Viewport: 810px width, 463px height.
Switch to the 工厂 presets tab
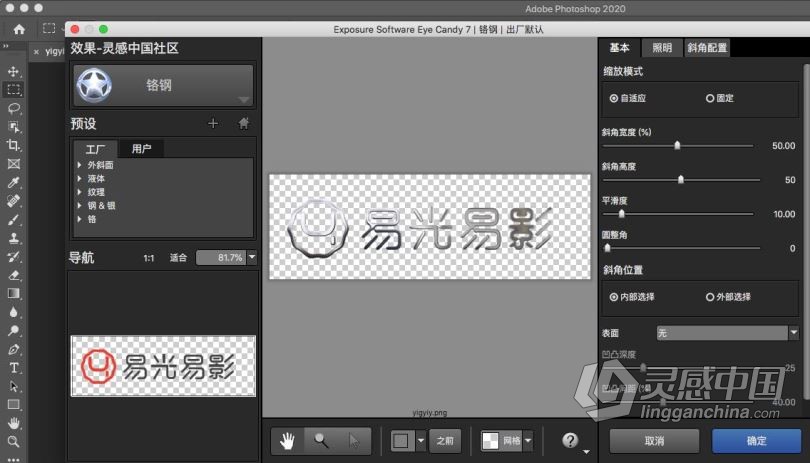pyautogui.click(x=96, y=149)
